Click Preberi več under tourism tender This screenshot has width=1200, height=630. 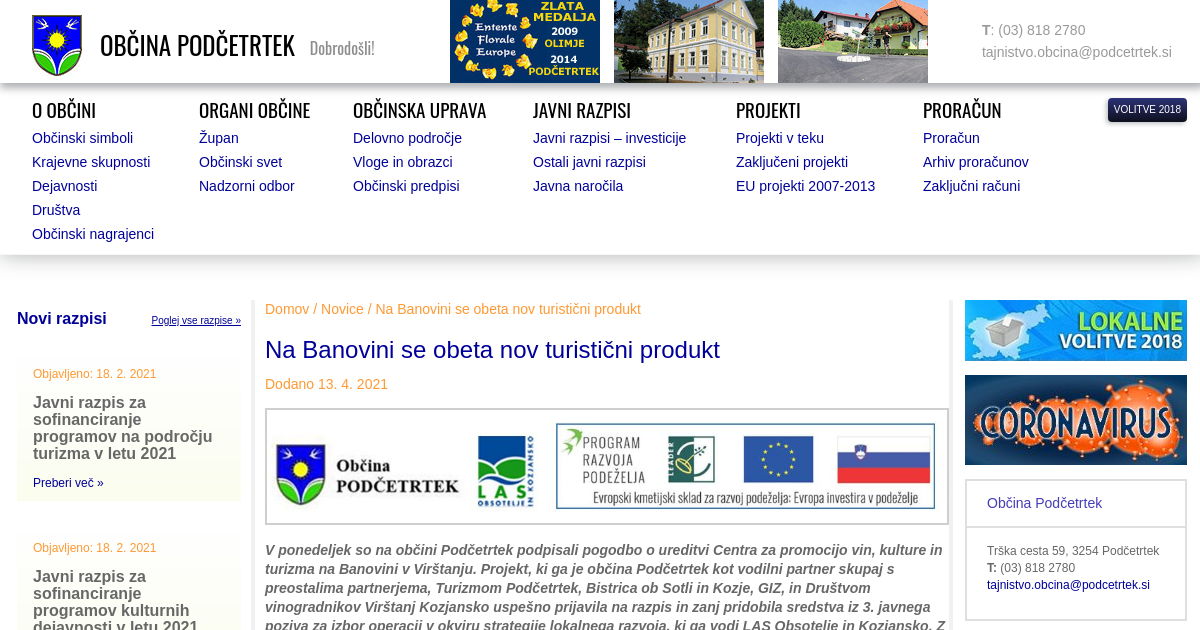click(x=68, y=483)
